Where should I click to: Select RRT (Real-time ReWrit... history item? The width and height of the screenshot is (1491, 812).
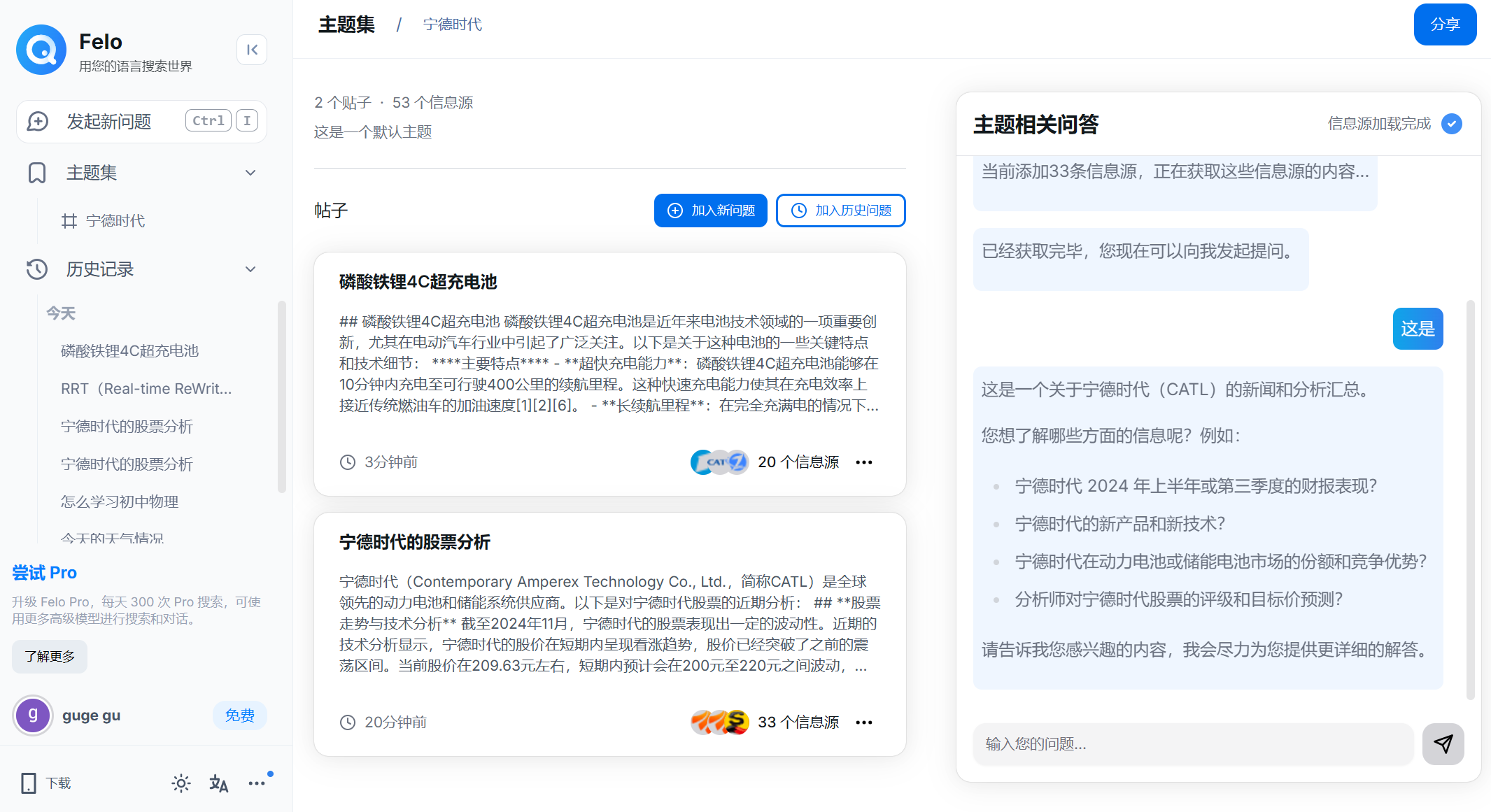146,389
